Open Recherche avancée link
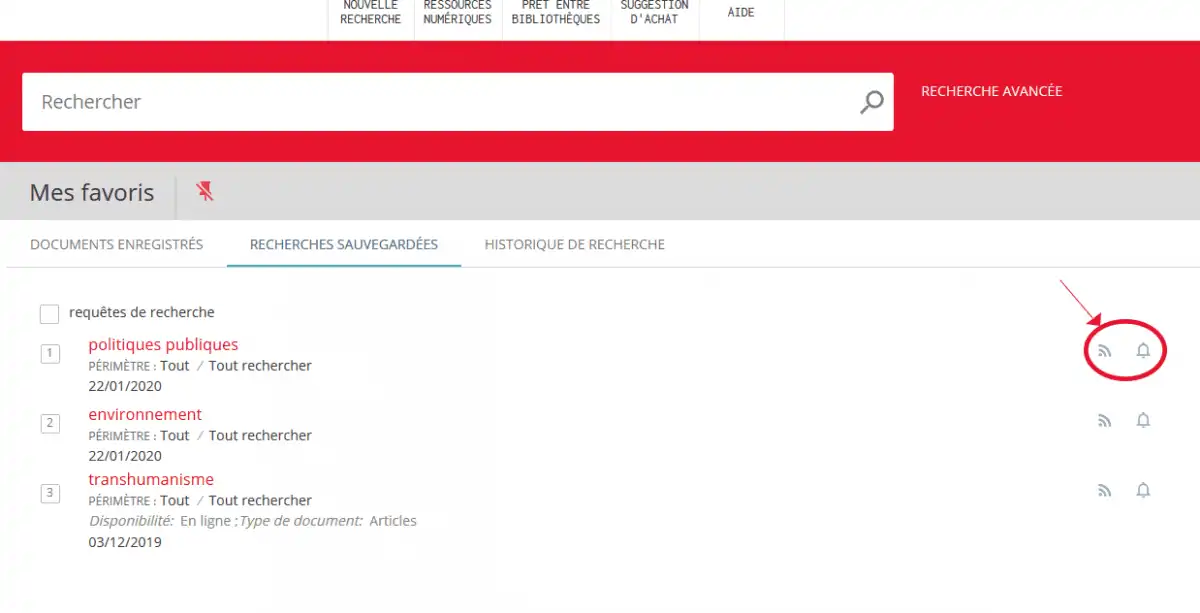The image size is (1200, 613). [x=992, y=91]
